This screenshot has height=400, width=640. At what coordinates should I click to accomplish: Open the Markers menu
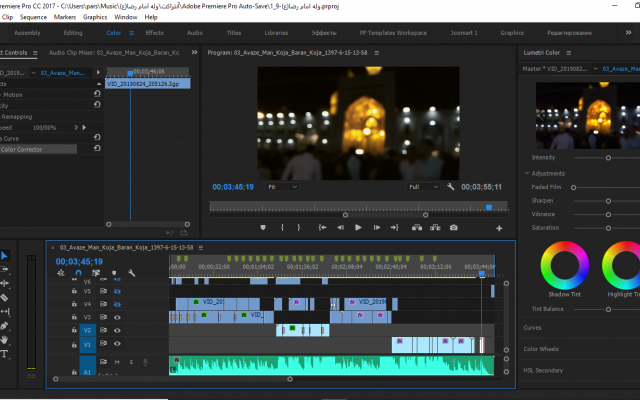click(x=65, y=17)
